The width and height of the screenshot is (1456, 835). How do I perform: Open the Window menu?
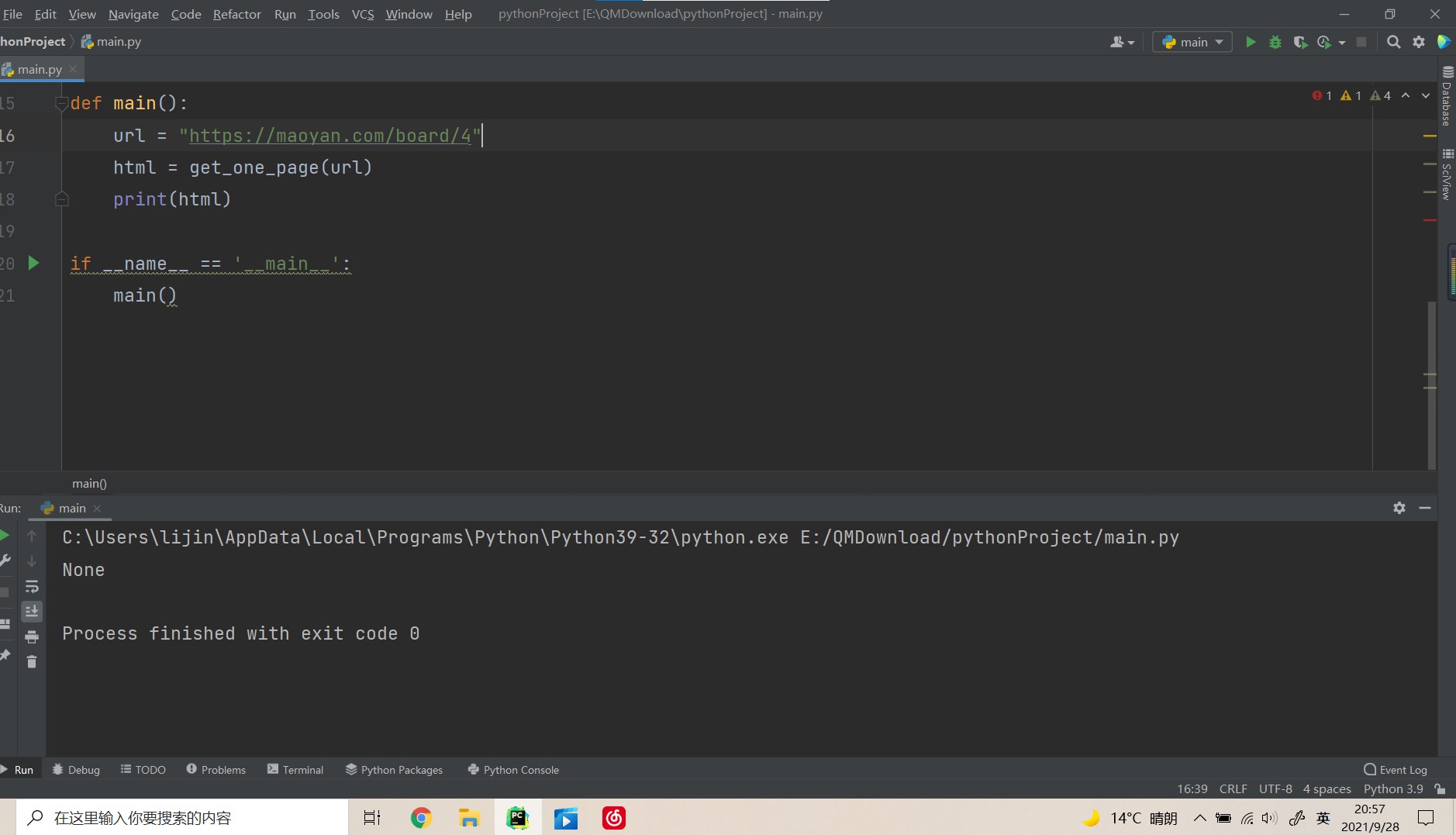pyautogui.click(x=409, y=14)
